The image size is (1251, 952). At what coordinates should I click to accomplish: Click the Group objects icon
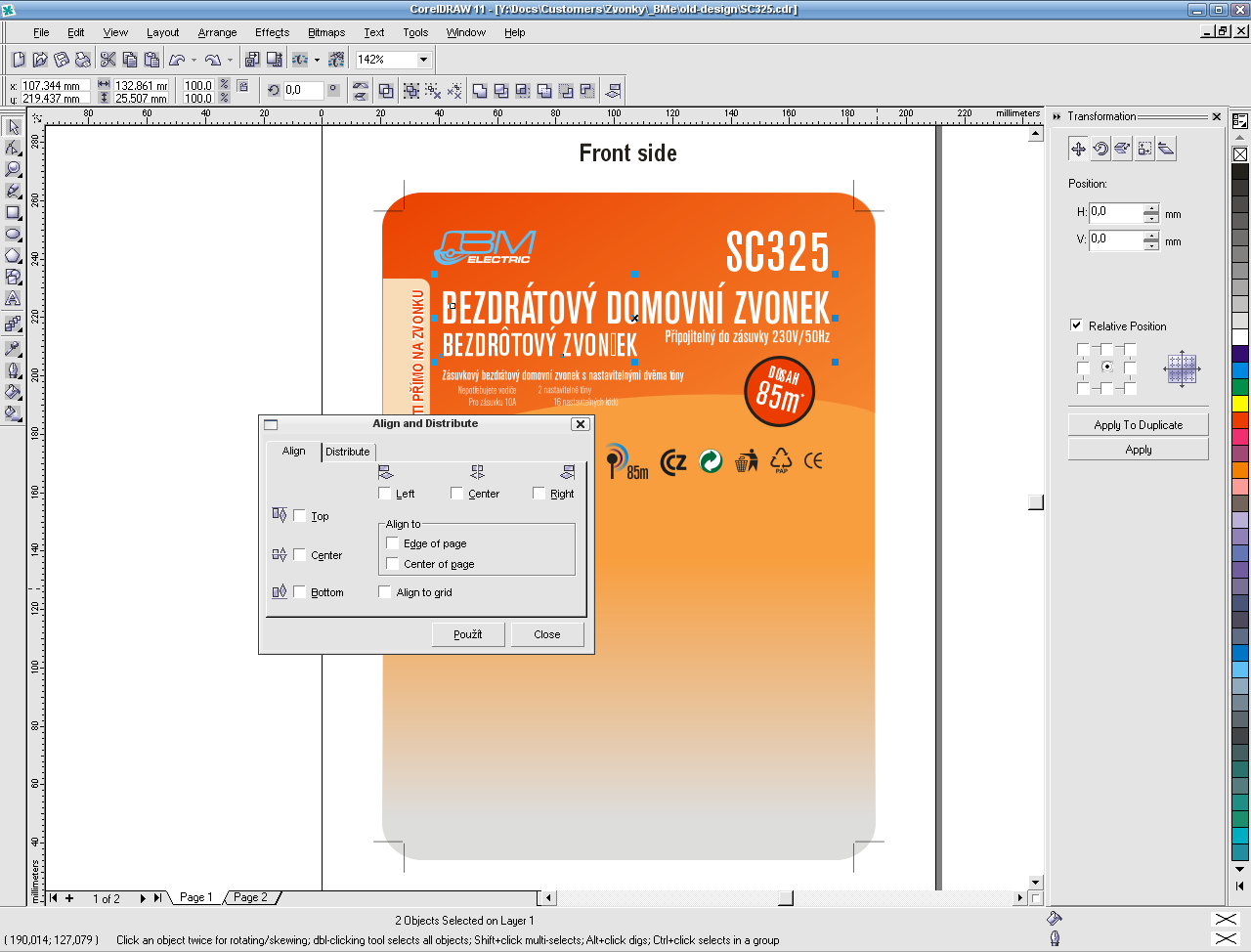click(x=411, y=91)
